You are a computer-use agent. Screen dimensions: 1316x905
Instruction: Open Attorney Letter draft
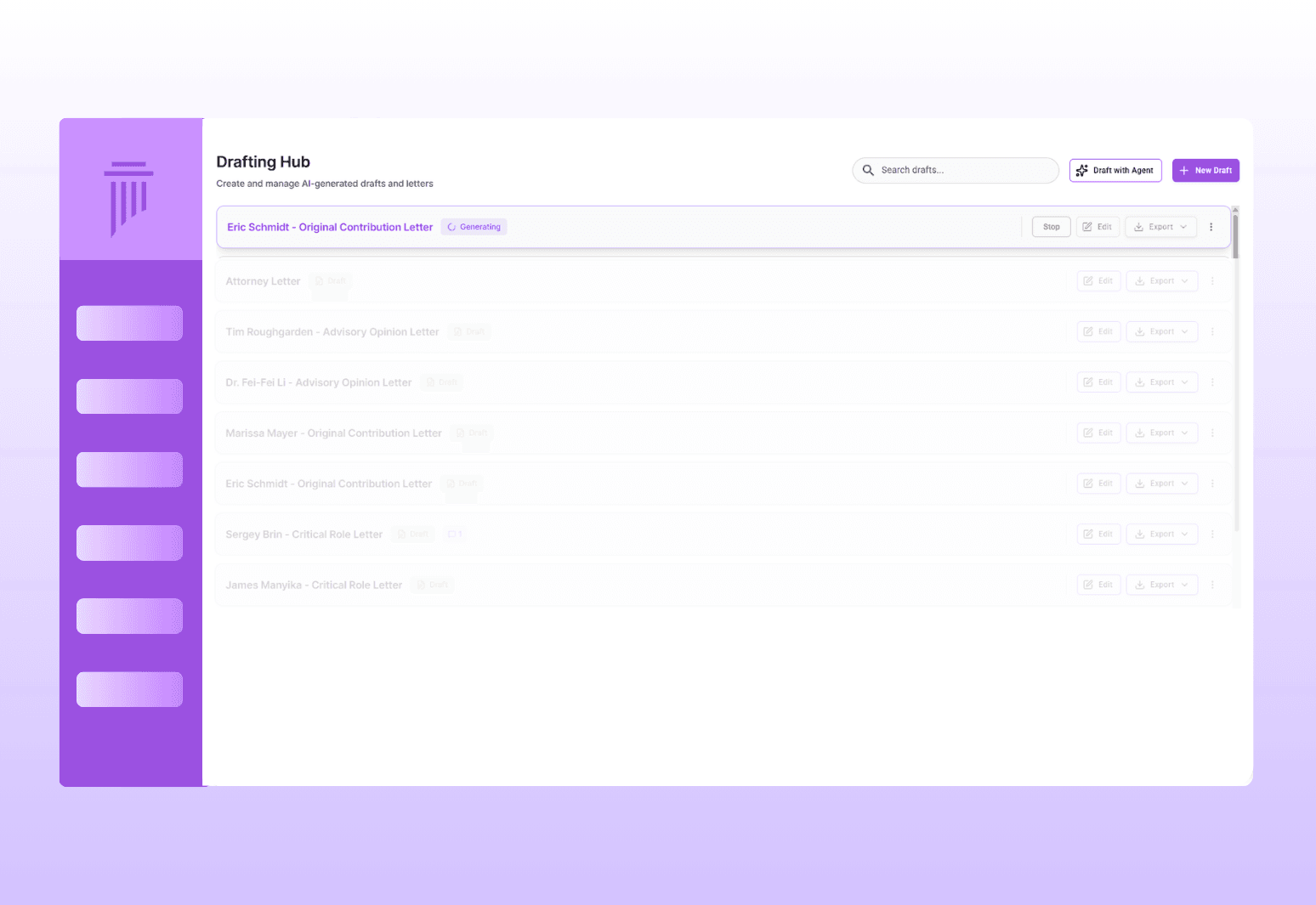[263, 281]
